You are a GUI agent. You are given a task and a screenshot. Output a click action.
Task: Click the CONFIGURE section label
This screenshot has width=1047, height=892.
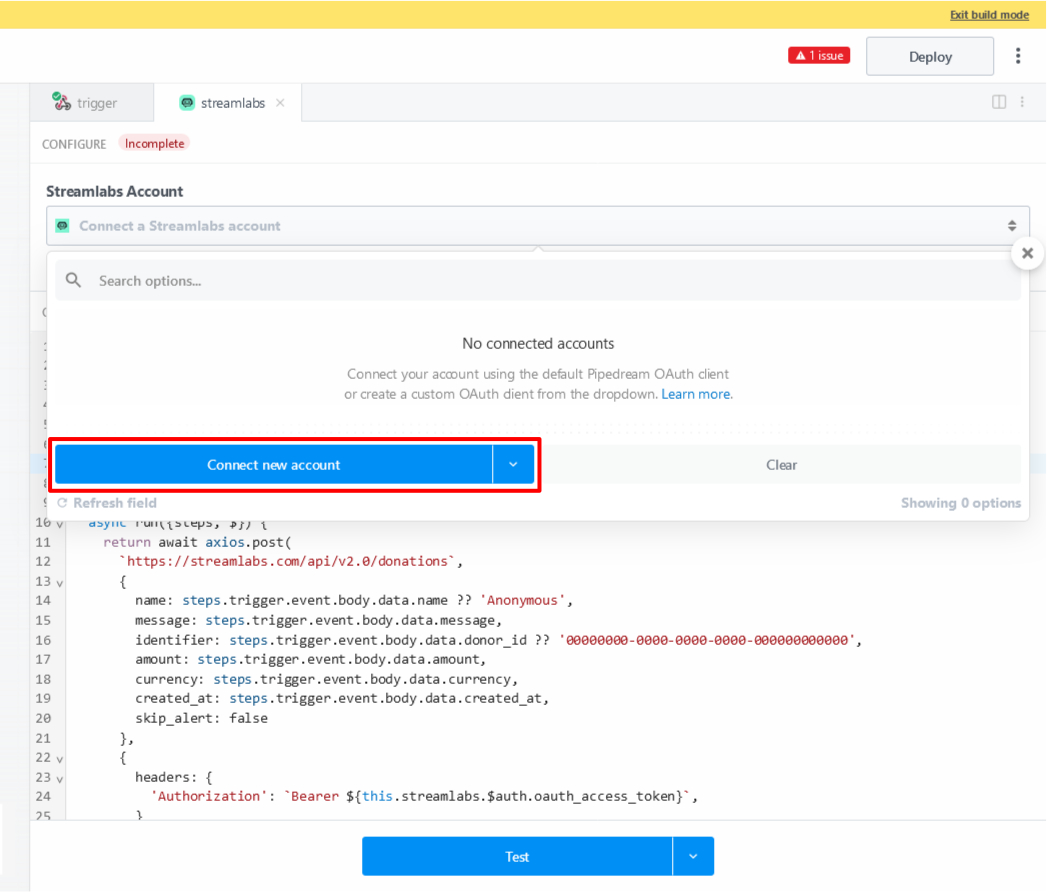point(74,144)
